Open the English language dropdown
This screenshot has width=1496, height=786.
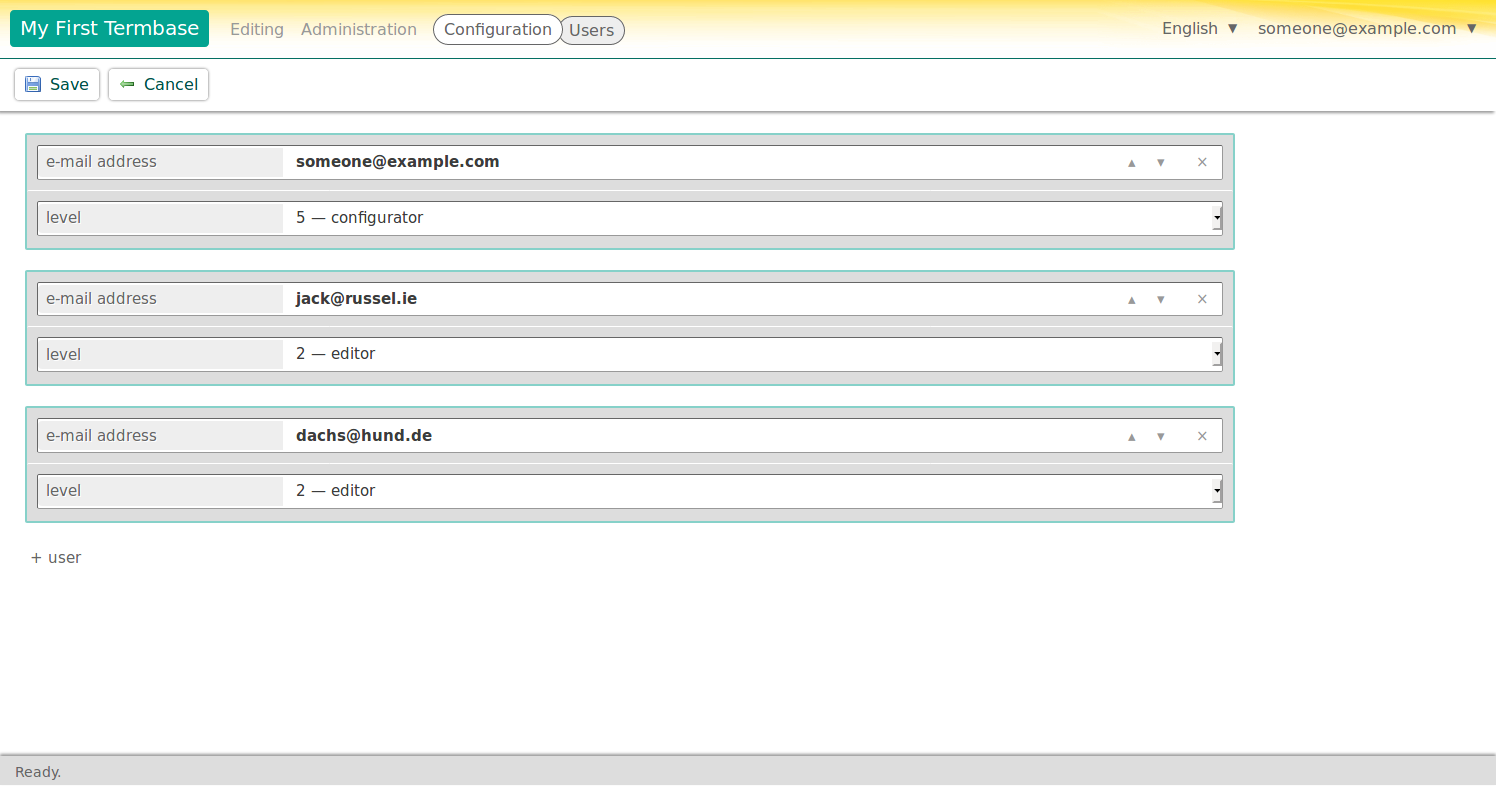[1198, 28]
